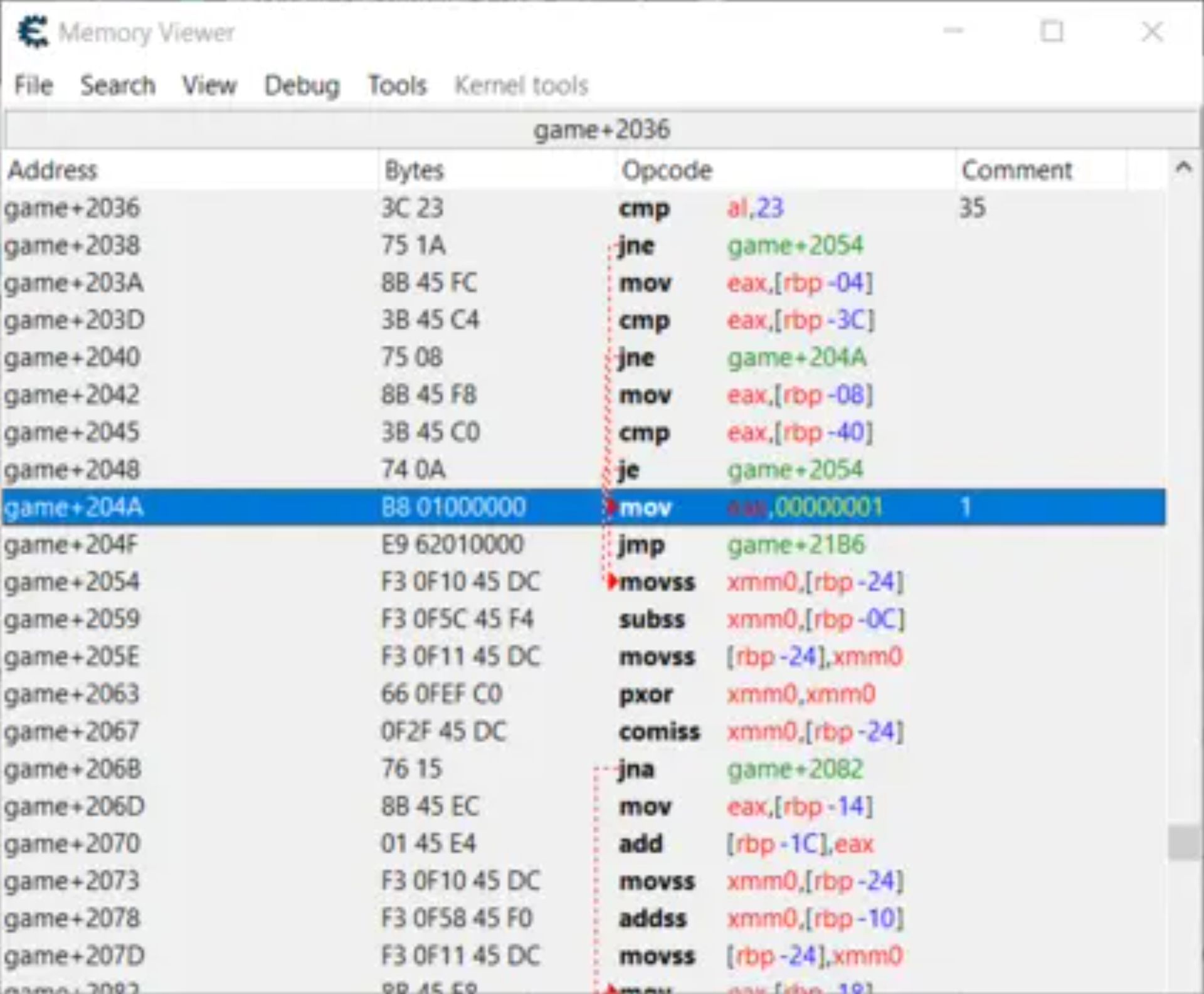
Task: Select the row at address game+207D
Action: pos(583,956)
